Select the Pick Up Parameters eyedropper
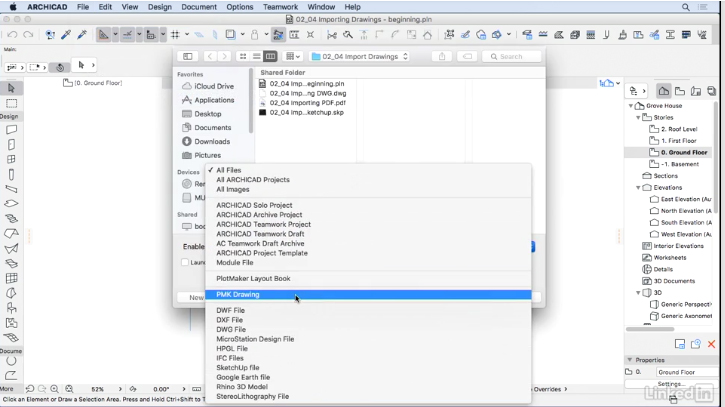 pos(66,35)
